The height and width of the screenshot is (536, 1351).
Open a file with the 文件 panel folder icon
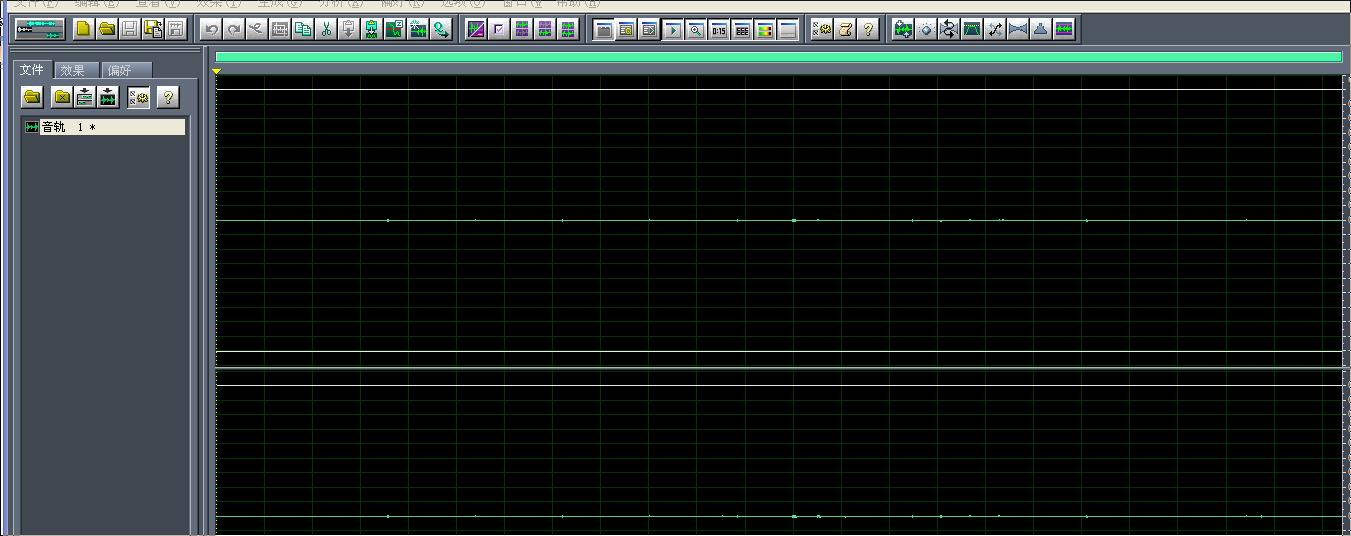click(33, 97)
